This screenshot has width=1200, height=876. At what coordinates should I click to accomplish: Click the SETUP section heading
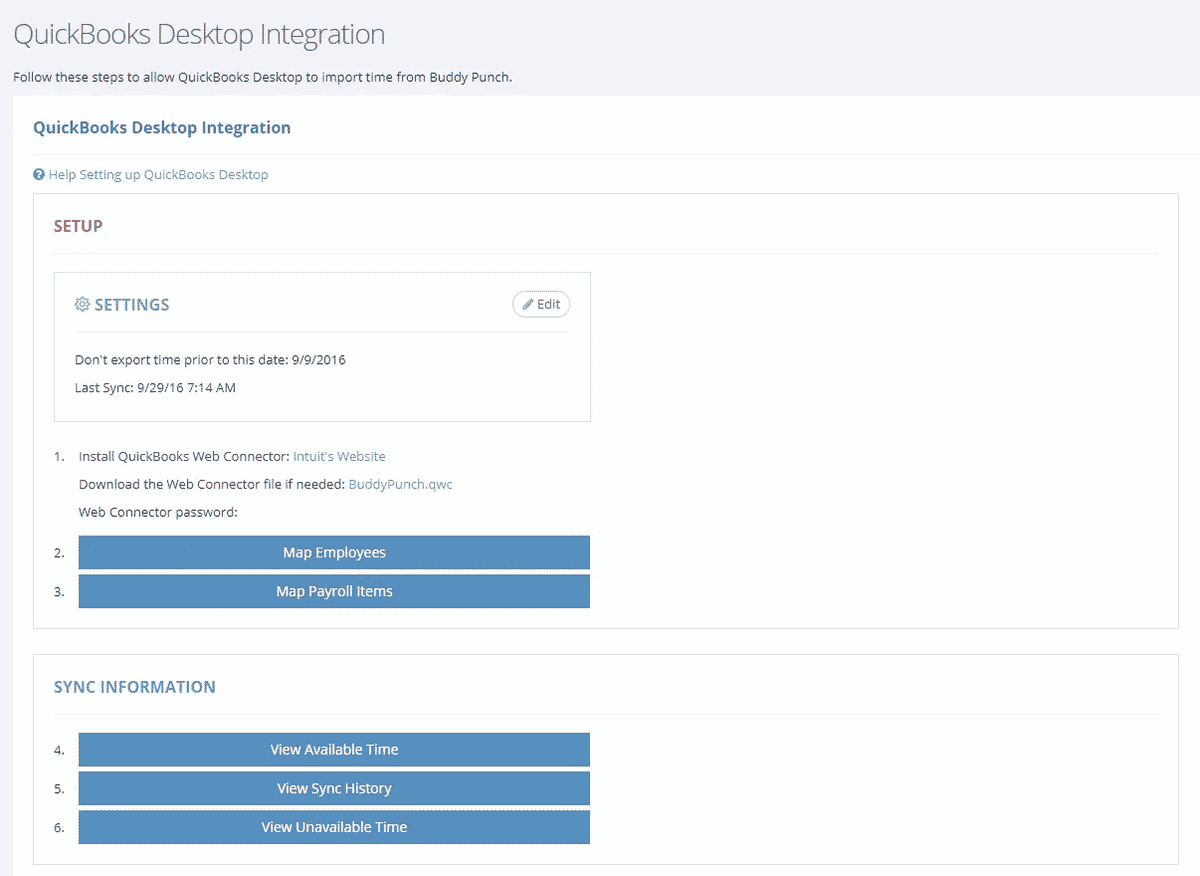pos(78,226)
